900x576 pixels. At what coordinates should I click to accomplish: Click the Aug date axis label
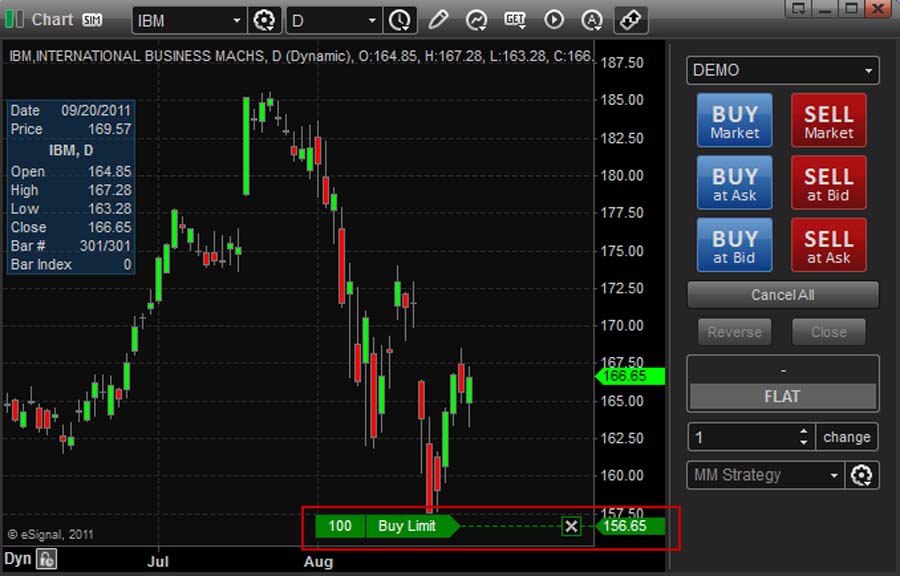pos(318,562)
